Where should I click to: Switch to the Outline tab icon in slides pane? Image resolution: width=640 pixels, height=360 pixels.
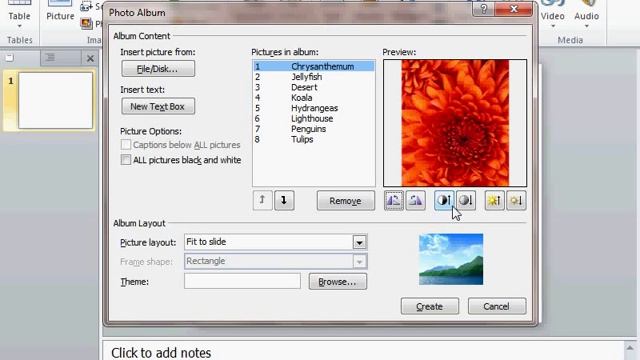point(50,58)
